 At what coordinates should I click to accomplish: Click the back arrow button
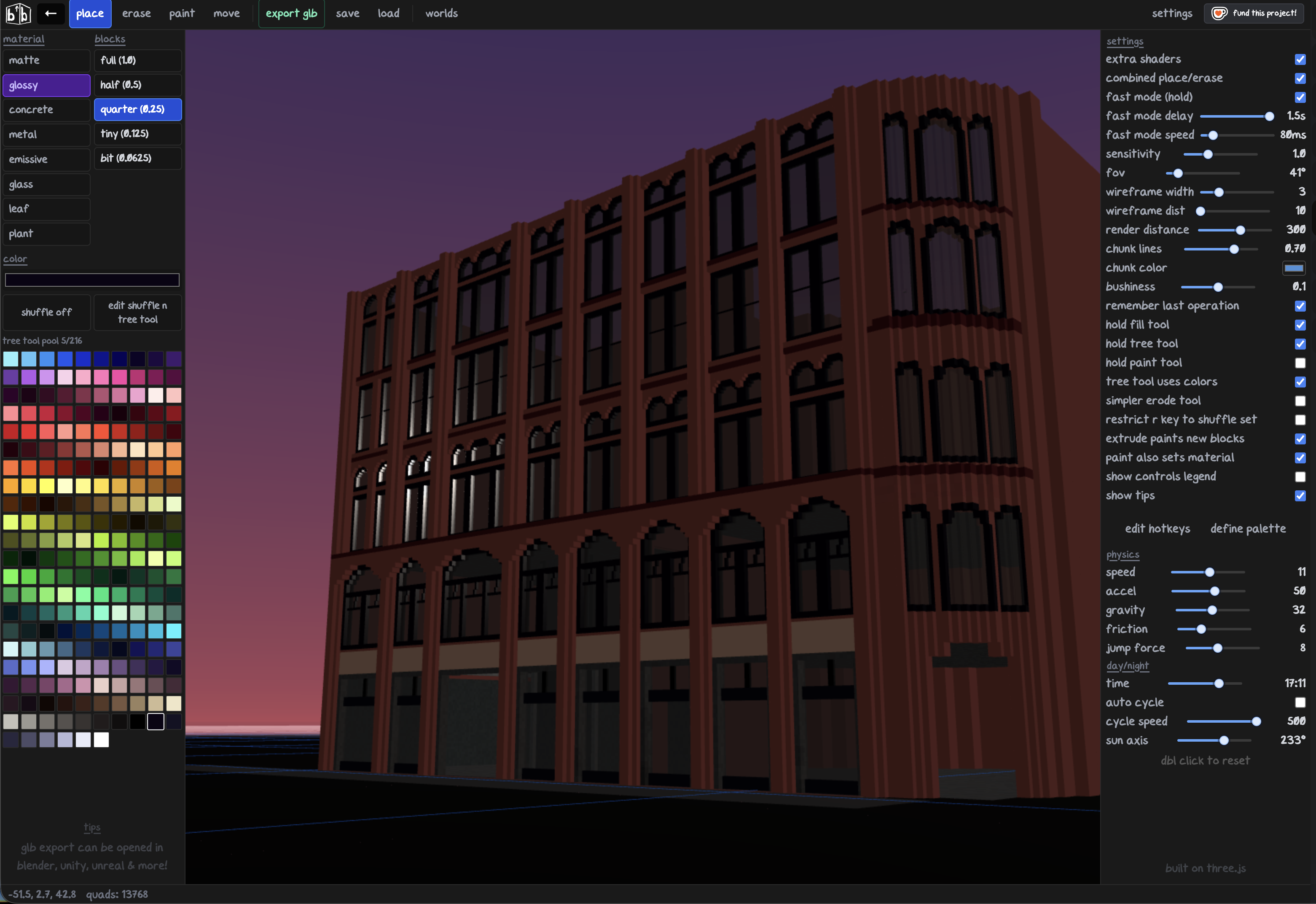(51, 13)
